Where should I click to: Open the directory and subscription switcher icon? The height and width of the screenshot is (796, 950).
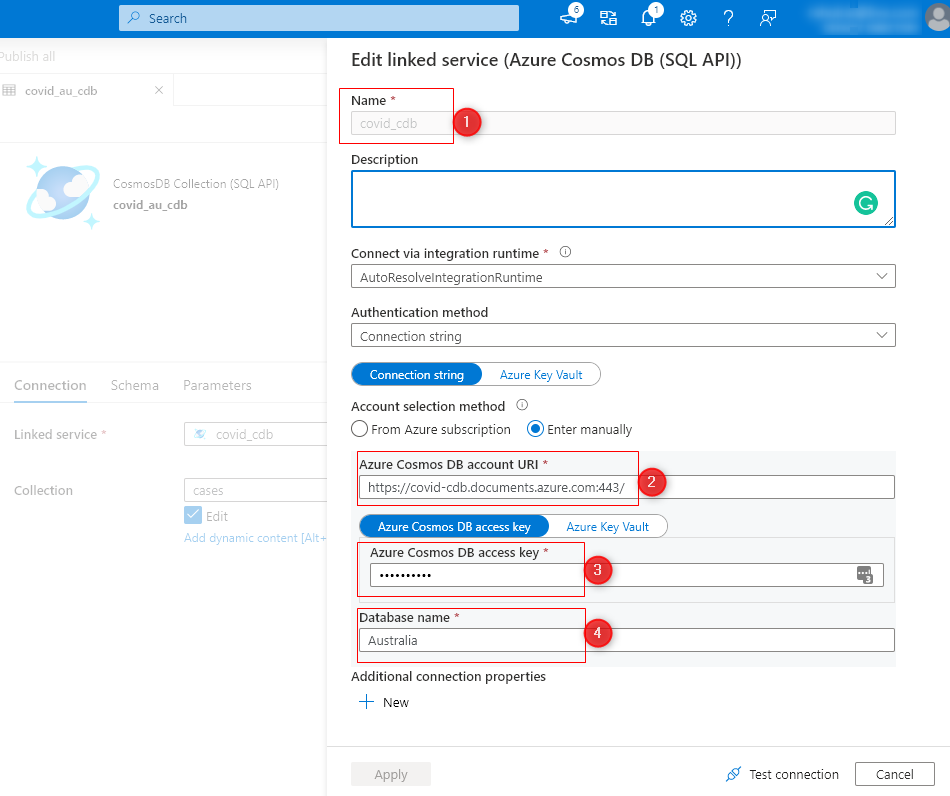(x=608, y=18)
